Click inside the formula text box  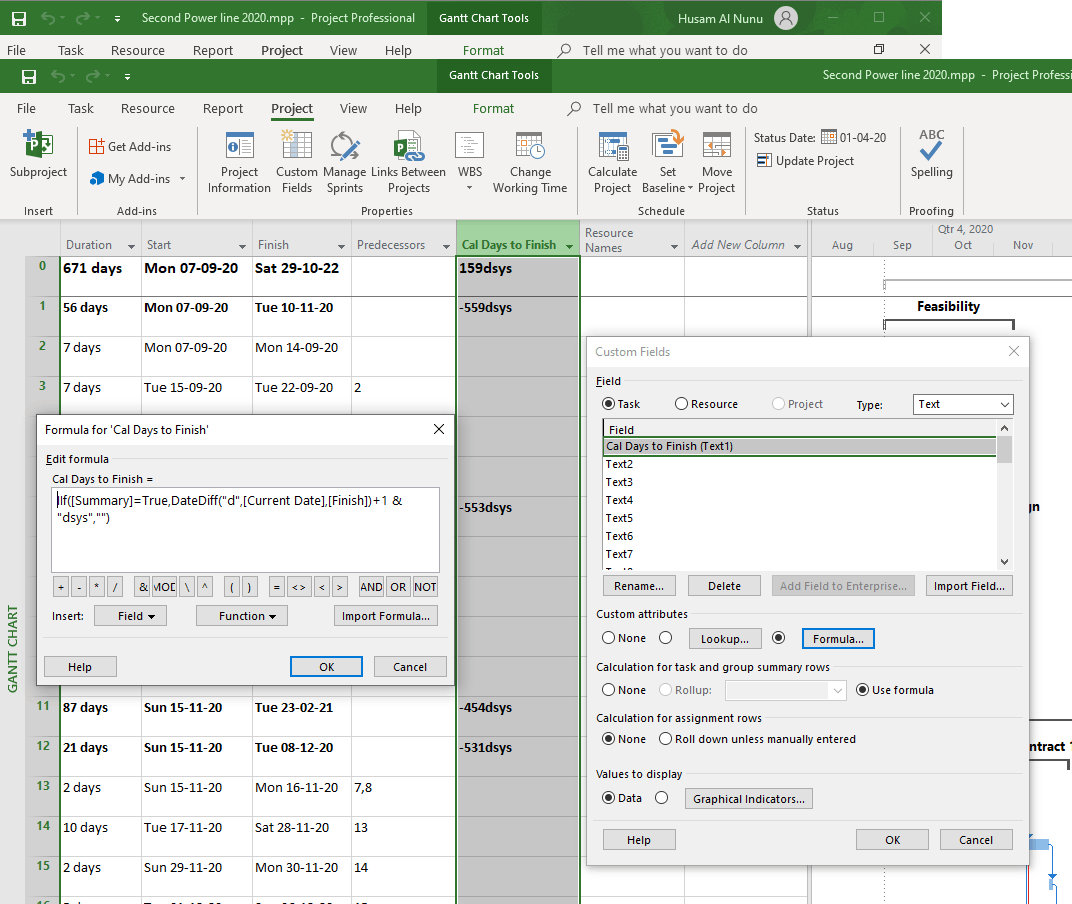(245, 530)
